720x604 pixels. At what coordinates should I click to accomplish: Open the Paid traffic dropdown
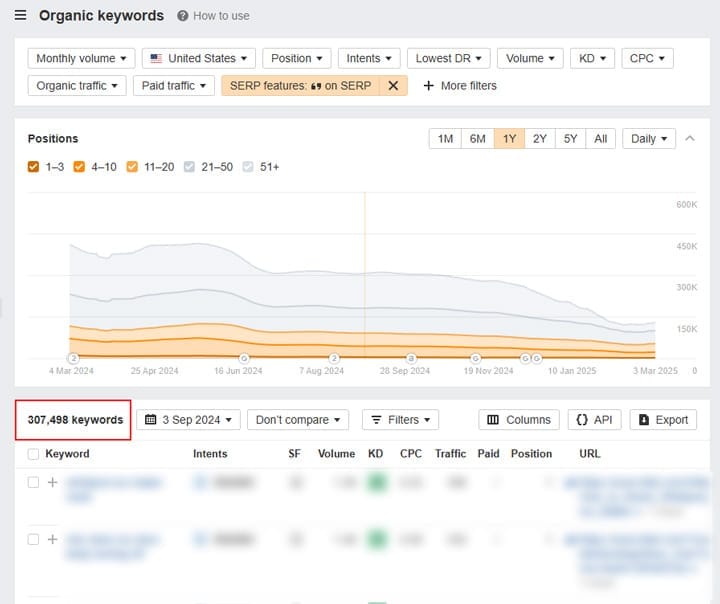coord(174,85)
